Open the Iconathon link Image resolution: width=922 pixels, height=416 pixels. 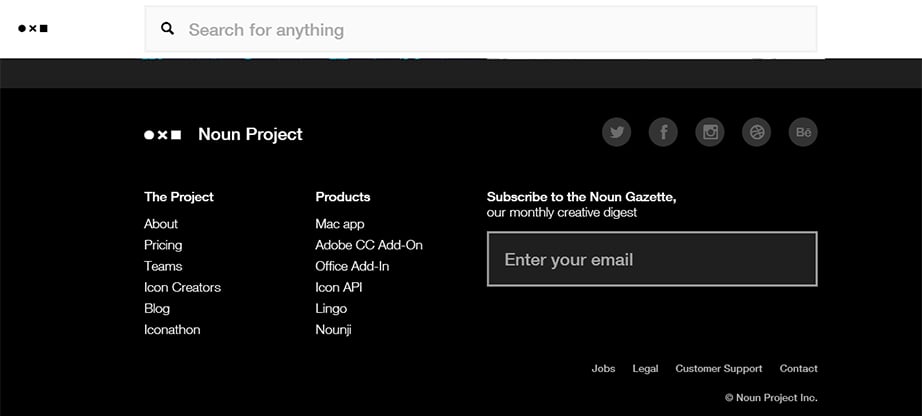click(172, 330)
